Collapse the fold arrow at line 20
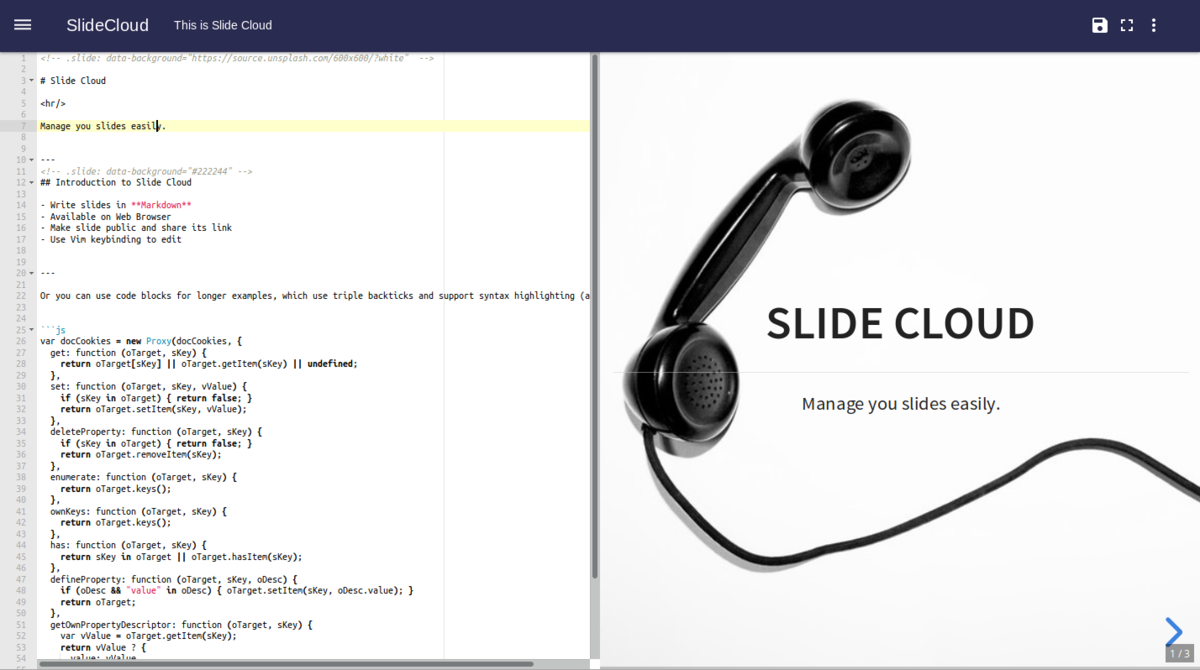Image resolution: width=1200 pixels, height=670 pixels. pyautogui.click(x=33, y=273)
